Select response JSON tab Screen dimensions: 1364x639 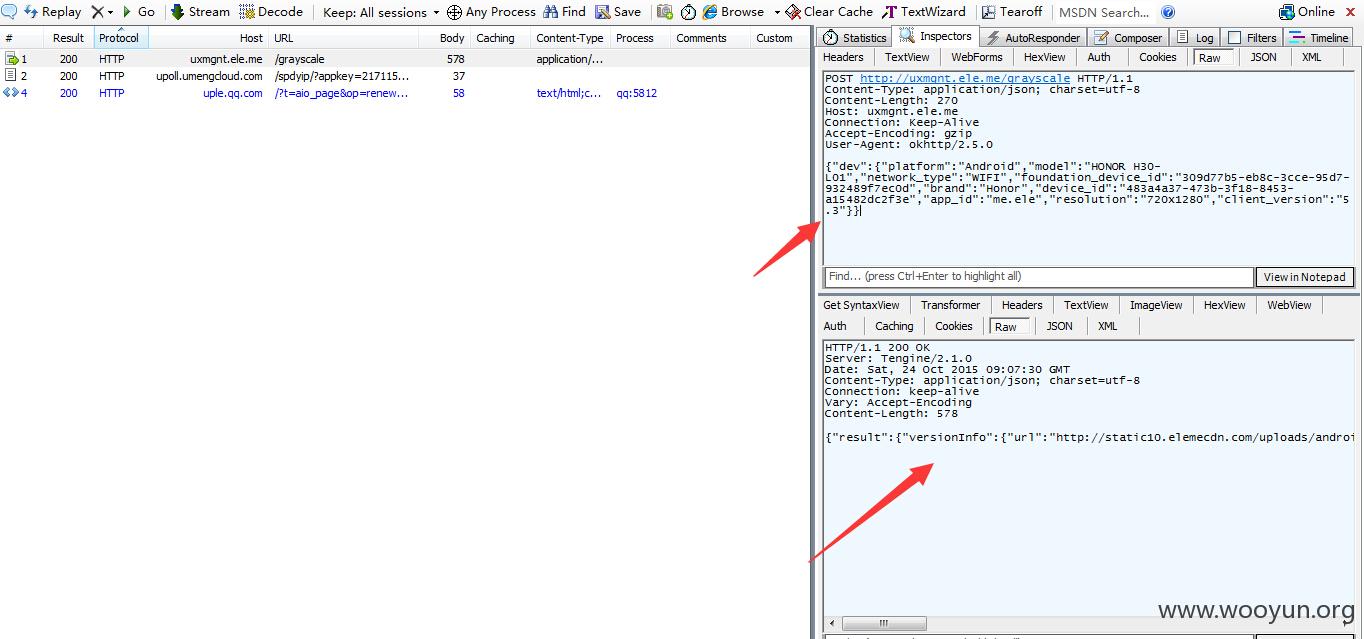pyautogui.click(x=1059, y=326)
